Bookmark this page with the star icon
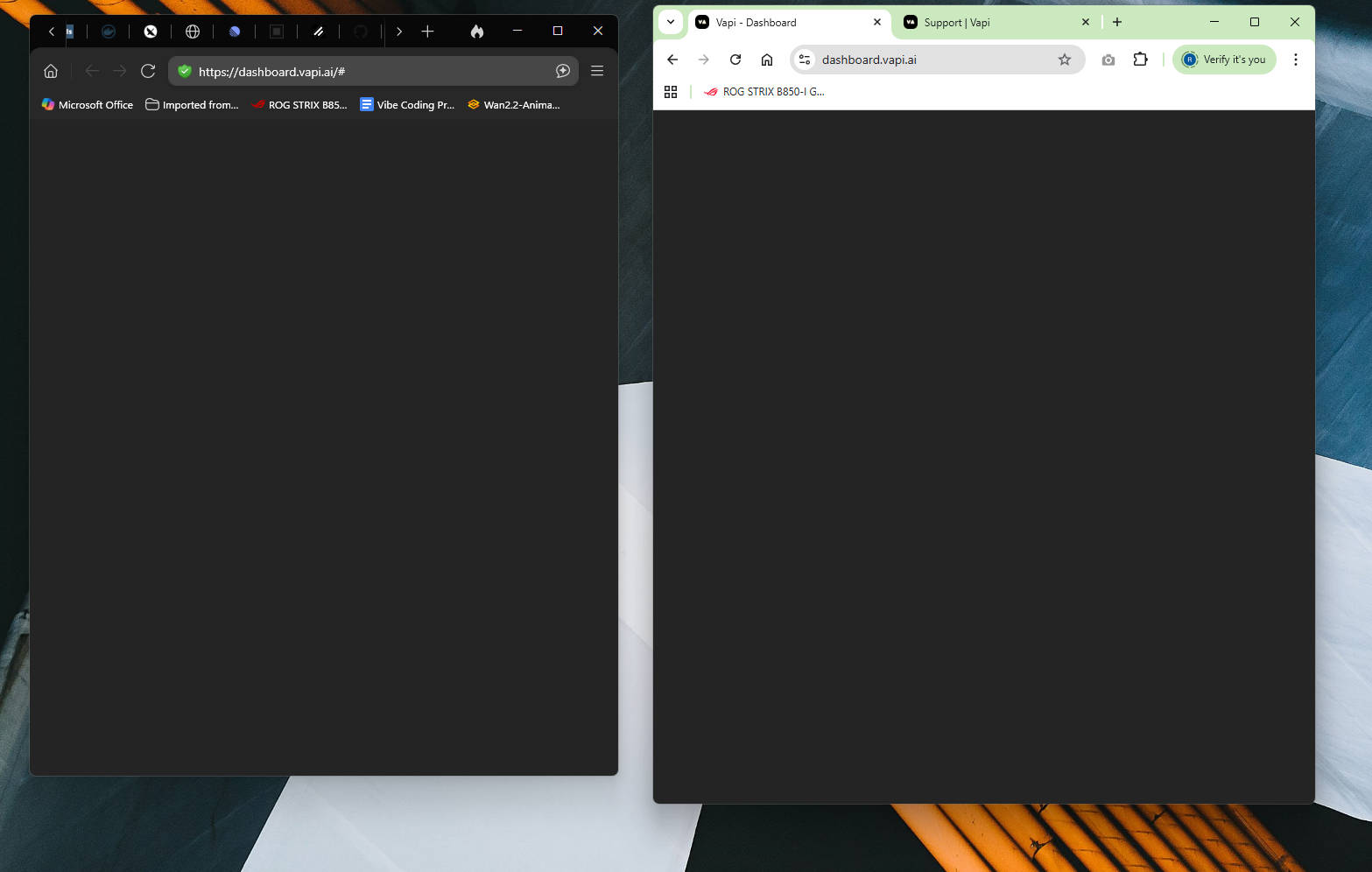 tap(1065, 60)
